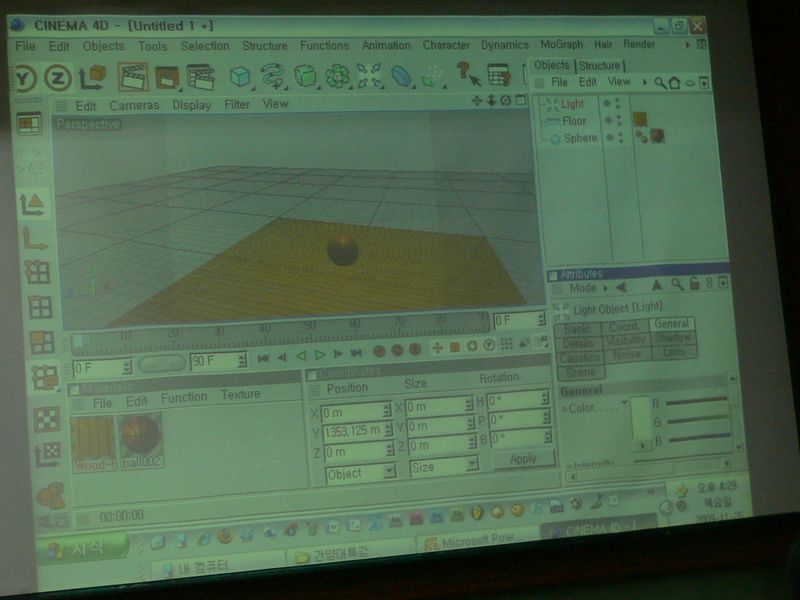Click the Apply button in Coordinates

click(x=523, y=459)
